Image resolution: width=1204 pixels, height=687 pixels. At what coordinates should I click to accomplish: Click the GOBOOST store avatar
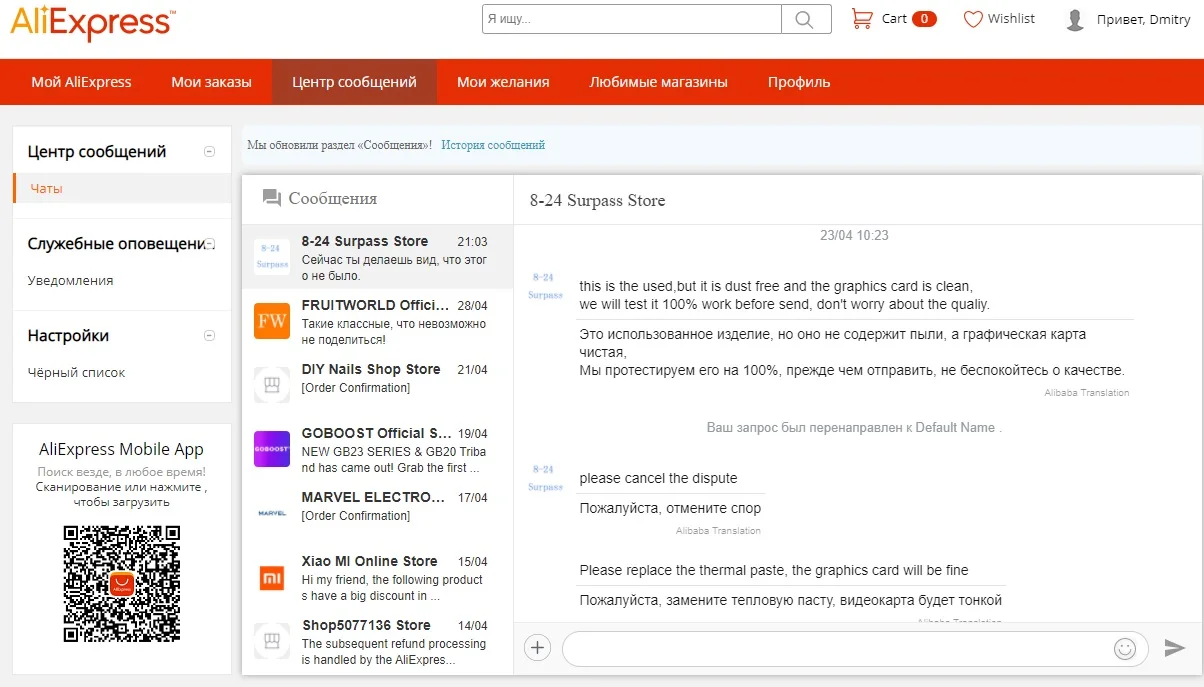[x=272, y=449]
